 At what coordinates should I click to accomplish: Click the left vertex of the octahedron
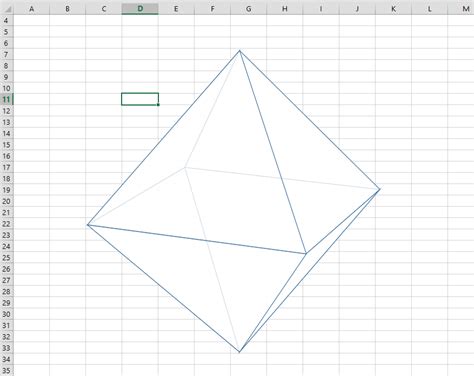pos(88,225)
